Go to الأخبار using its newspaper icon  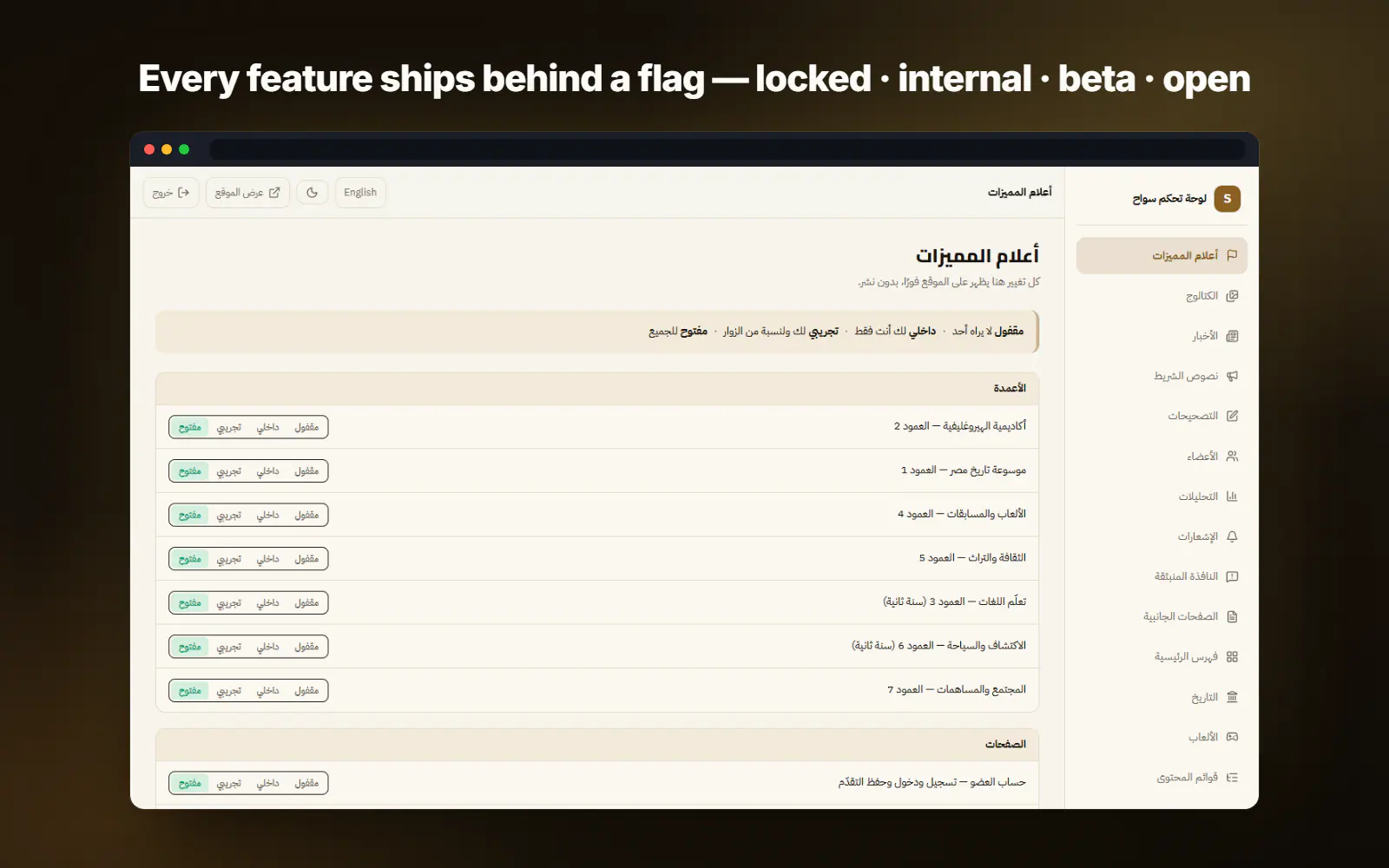pyautogui.click(x=1232, y=336)
